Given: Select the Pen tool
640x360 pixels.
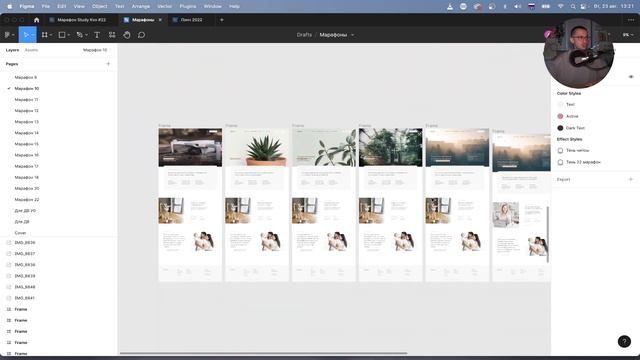Looking at the screenshot, I should [80, 35].
